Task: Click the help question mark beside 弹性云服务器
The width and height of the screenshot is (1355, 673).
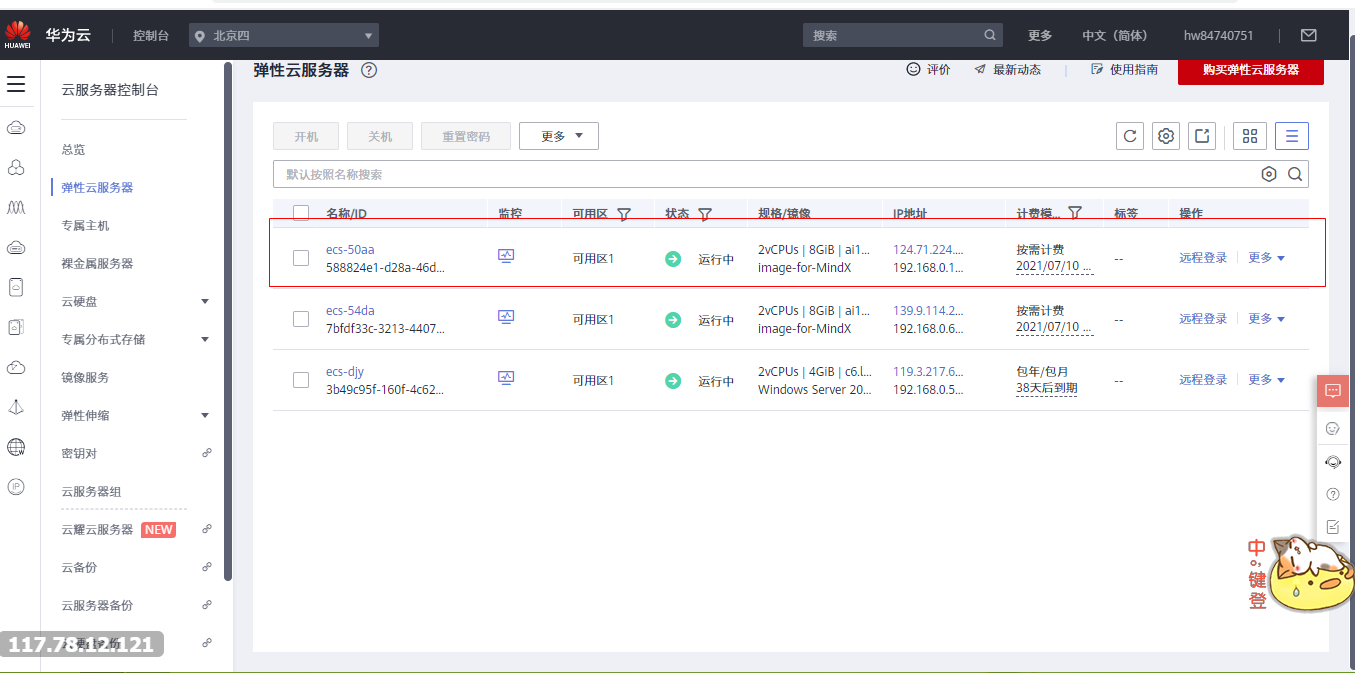Action: coord(369,70)
